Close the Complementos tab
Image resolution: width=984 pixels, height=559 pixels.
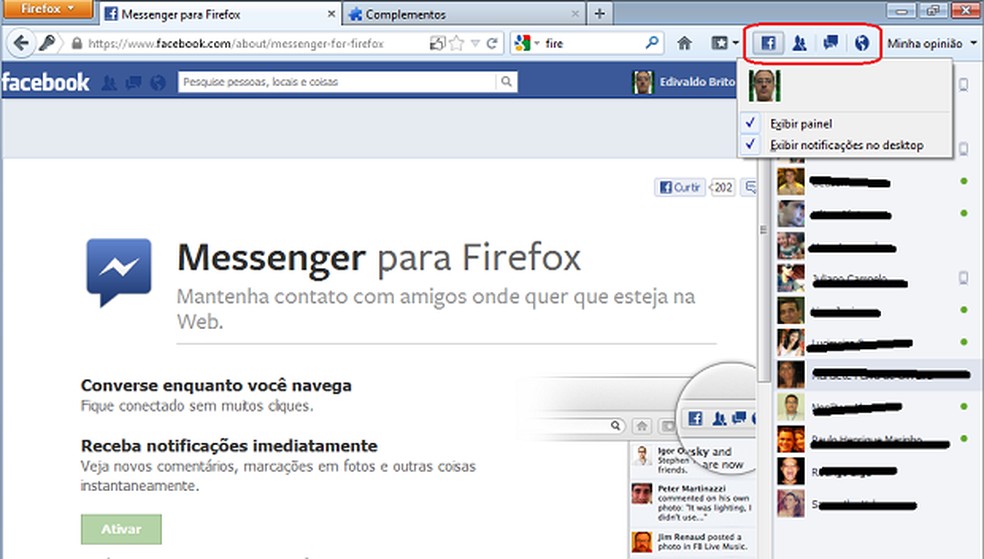tap(575, 14)
